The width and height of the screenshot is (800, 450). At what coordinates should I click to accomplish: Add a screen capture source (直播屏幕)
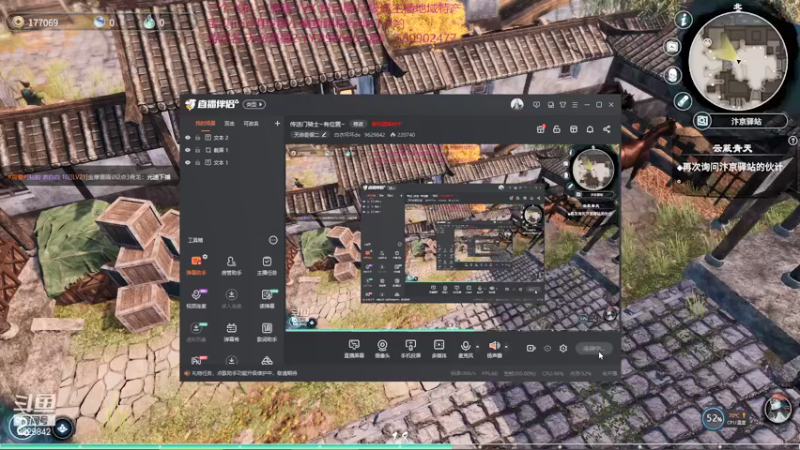click(354, 348)
